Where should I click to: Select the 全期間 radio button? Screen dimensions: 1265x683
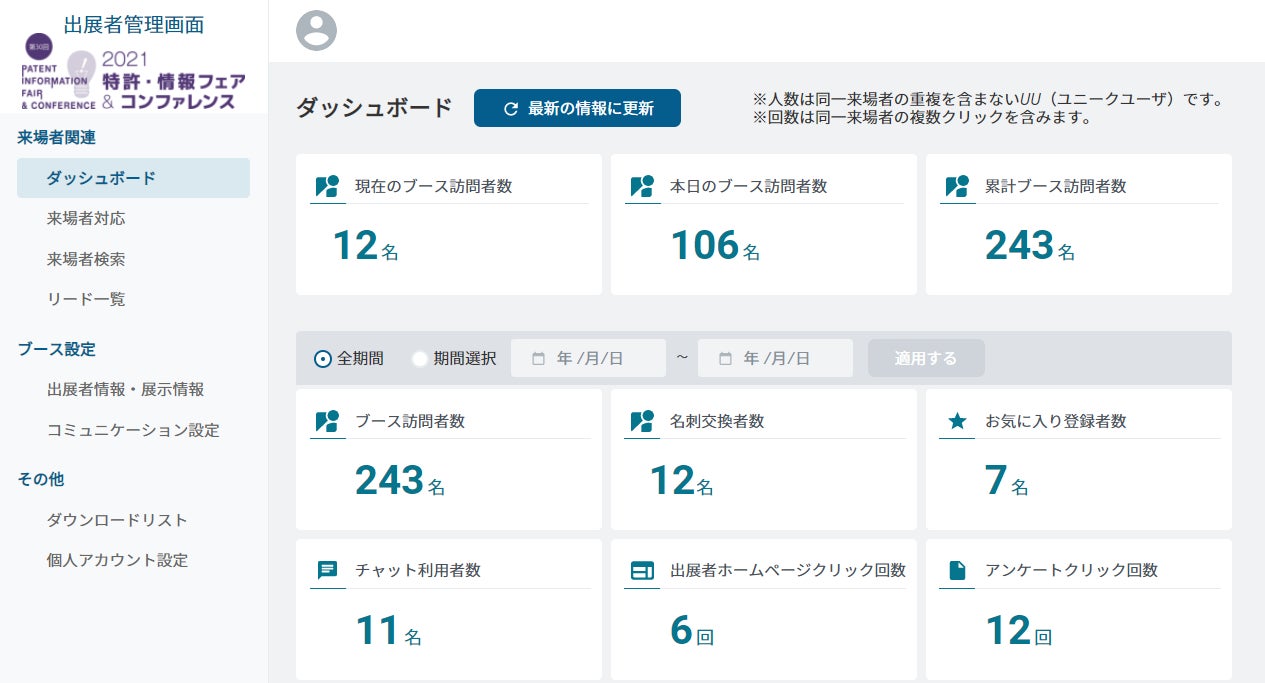tap(323, 358)
